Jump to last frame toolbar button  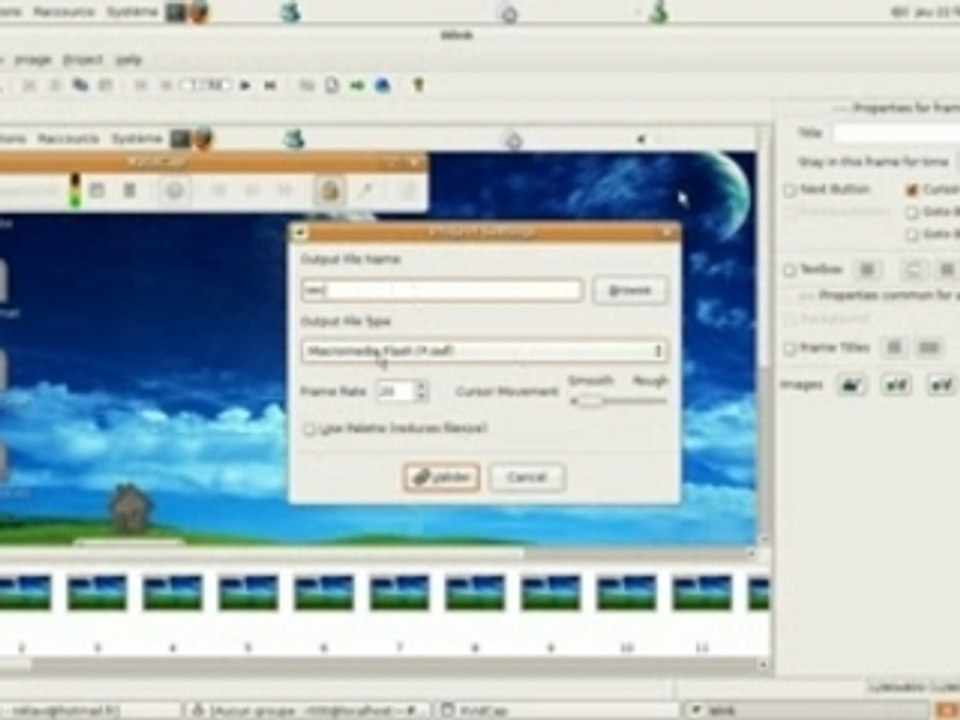coord(270,85)
